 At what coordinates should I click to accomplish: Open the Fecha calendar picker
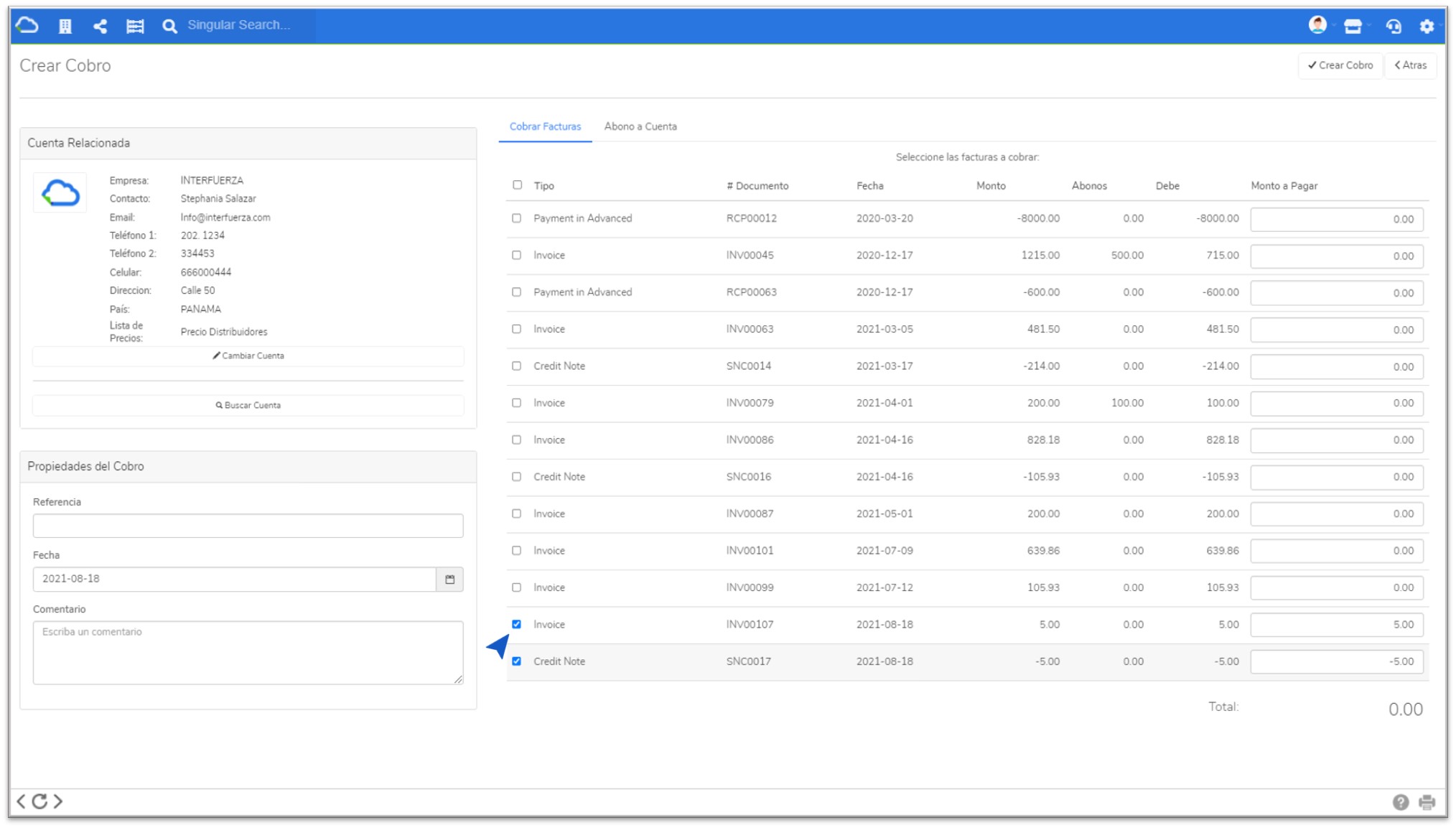[450, 580]
